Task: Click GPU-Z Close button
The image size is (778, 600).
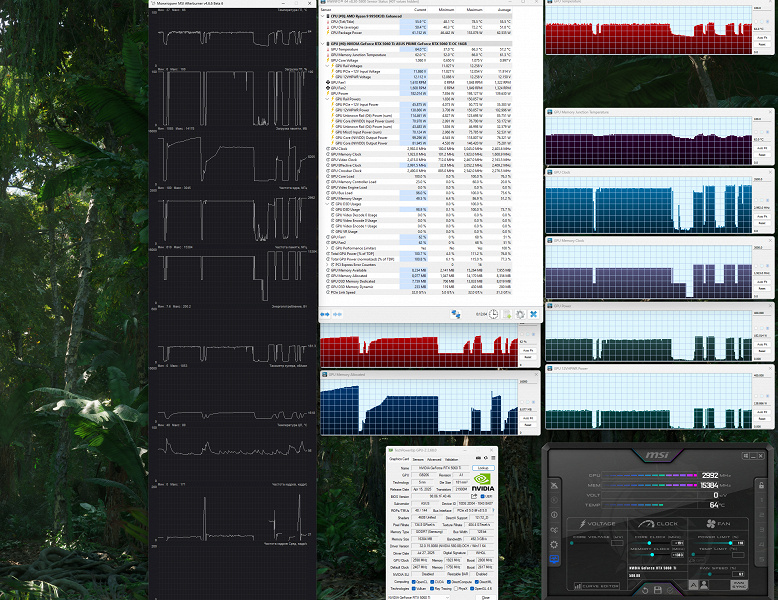Action: pos(486,598)
